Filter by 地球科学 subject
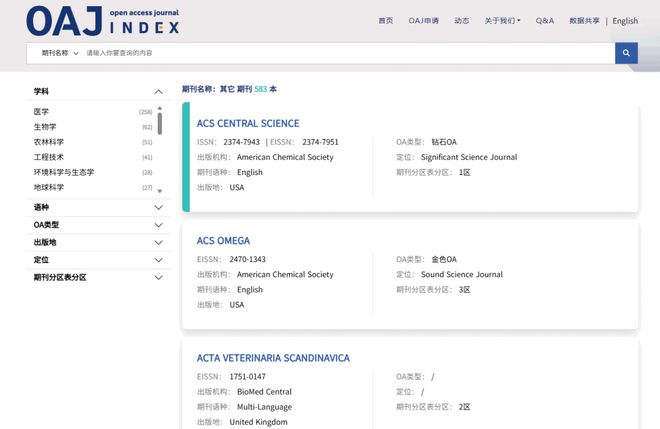Screen dimensions: 660x429 (49, 187)
